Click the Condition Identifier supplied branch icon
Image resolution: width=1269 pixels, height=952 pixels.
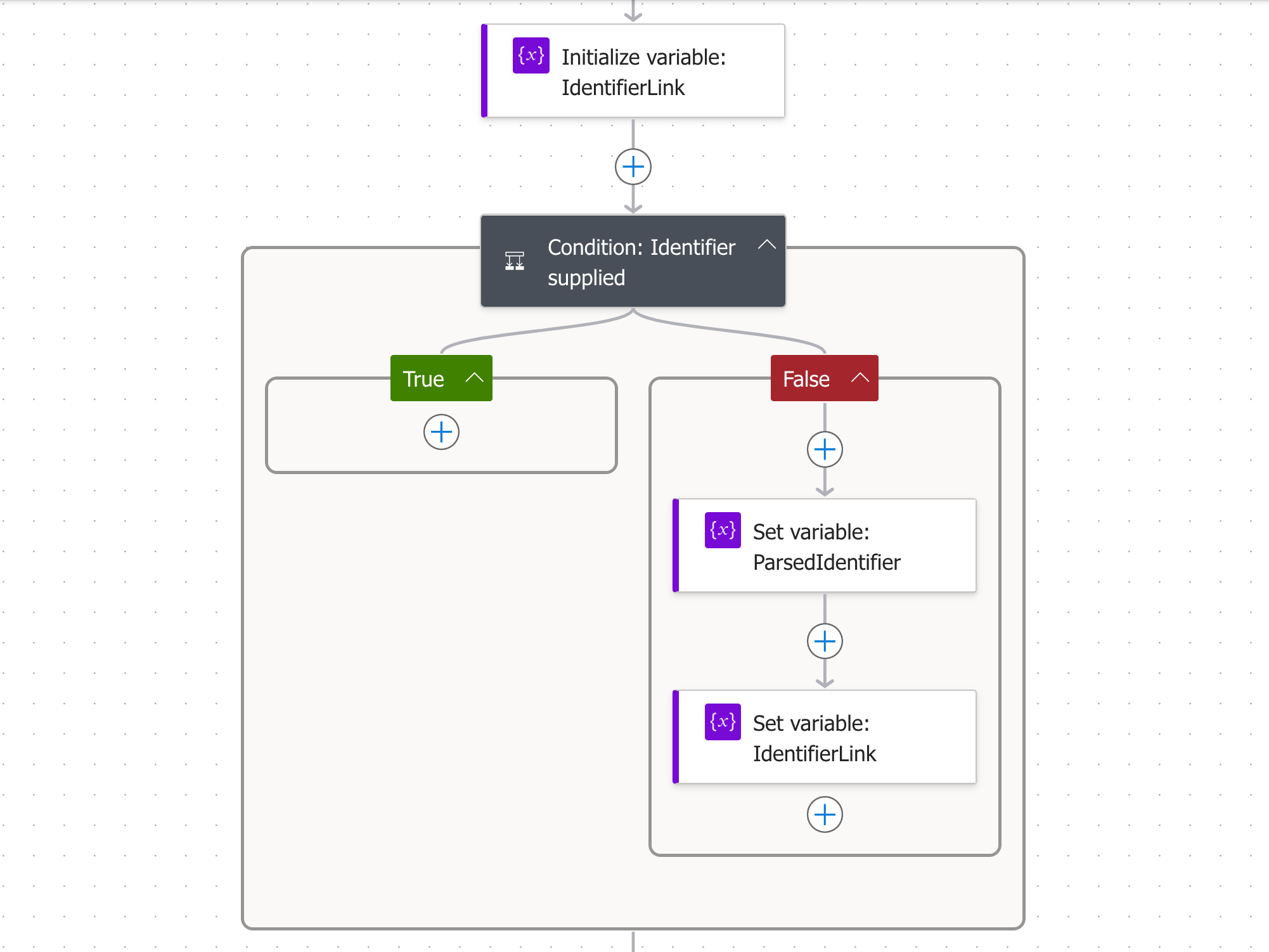[x=515, y=261]
